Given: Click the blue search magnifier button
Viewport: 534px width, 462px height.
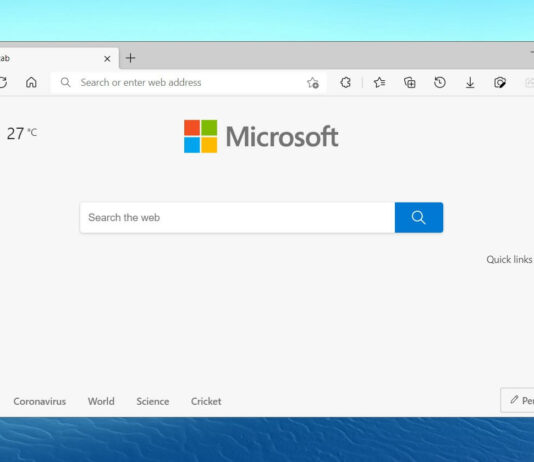Looking at the screenshot, I should pyautogui.click(x=419, y=218).
